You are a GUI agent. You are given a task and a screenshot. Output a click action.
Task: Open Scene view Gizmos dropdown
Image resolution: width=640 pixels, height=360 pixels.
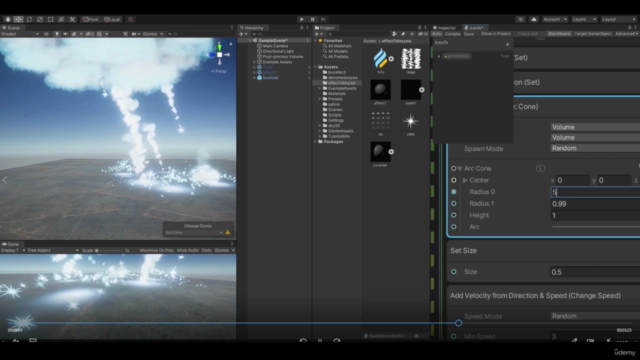pos(153,34)
